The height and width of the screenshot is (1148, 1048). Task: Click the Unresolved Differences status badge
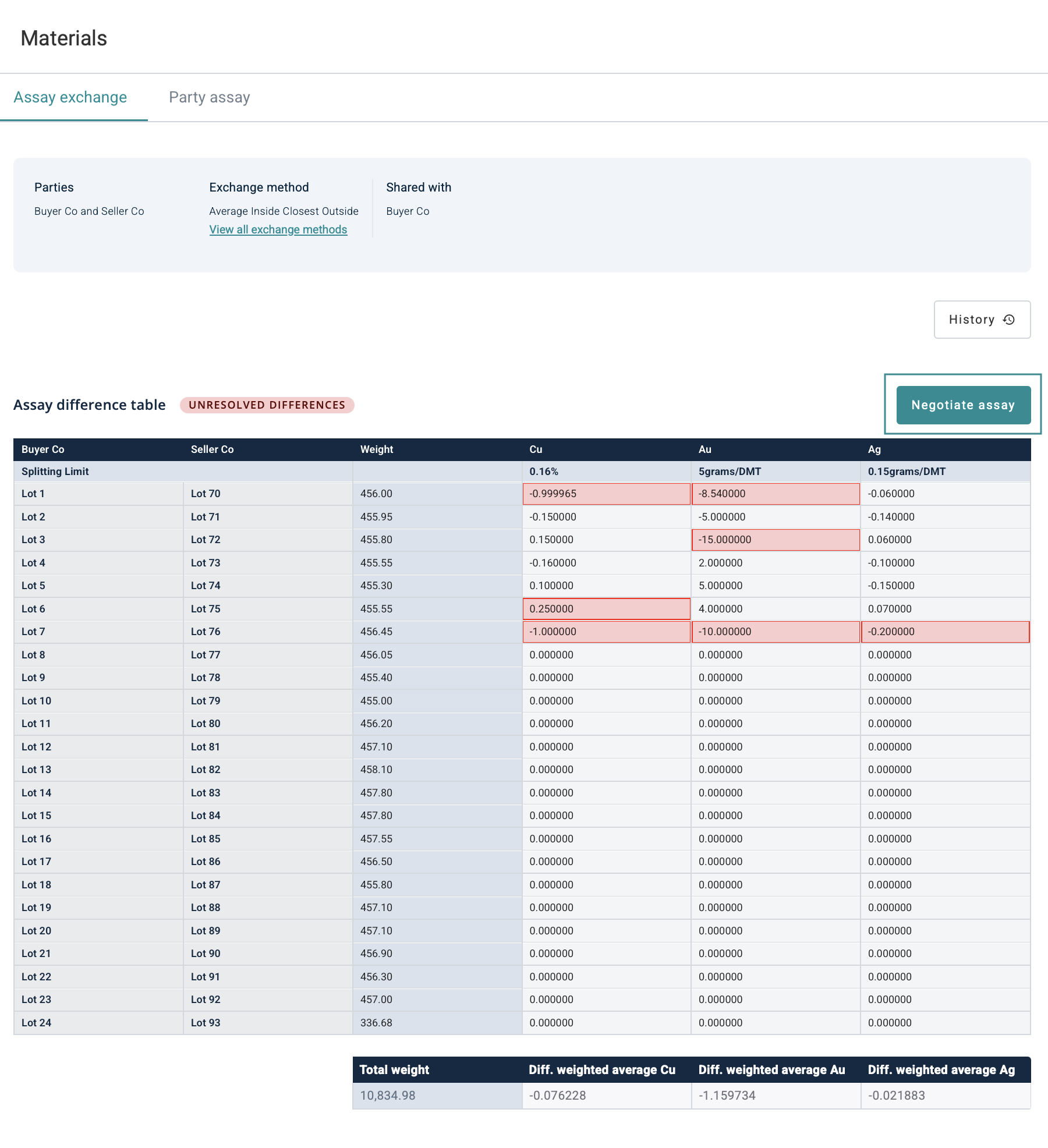(267, 405)
